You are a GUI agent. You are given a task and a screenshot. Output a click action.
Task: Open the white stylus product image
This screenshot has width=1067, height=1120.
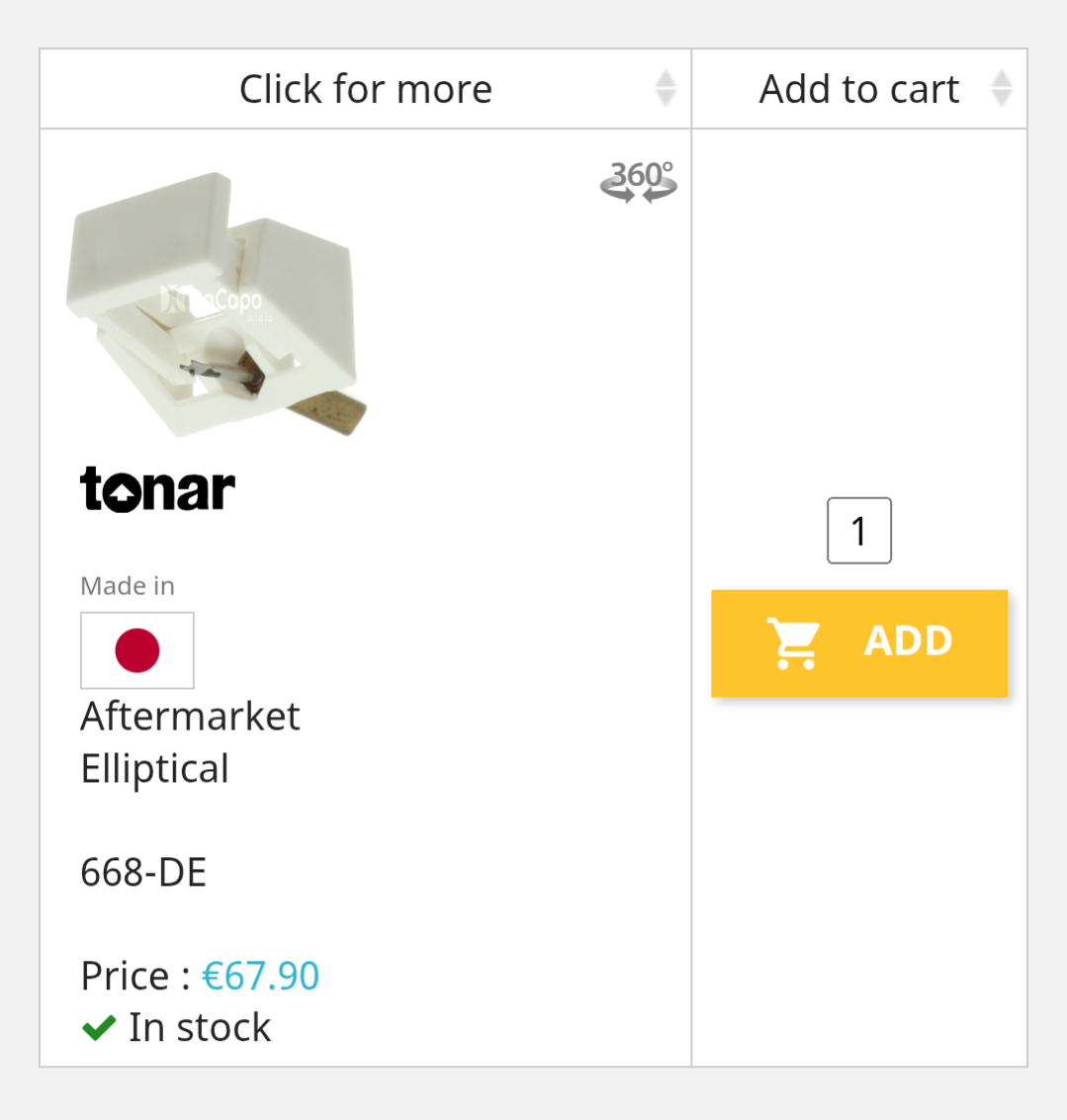point(216,303)
